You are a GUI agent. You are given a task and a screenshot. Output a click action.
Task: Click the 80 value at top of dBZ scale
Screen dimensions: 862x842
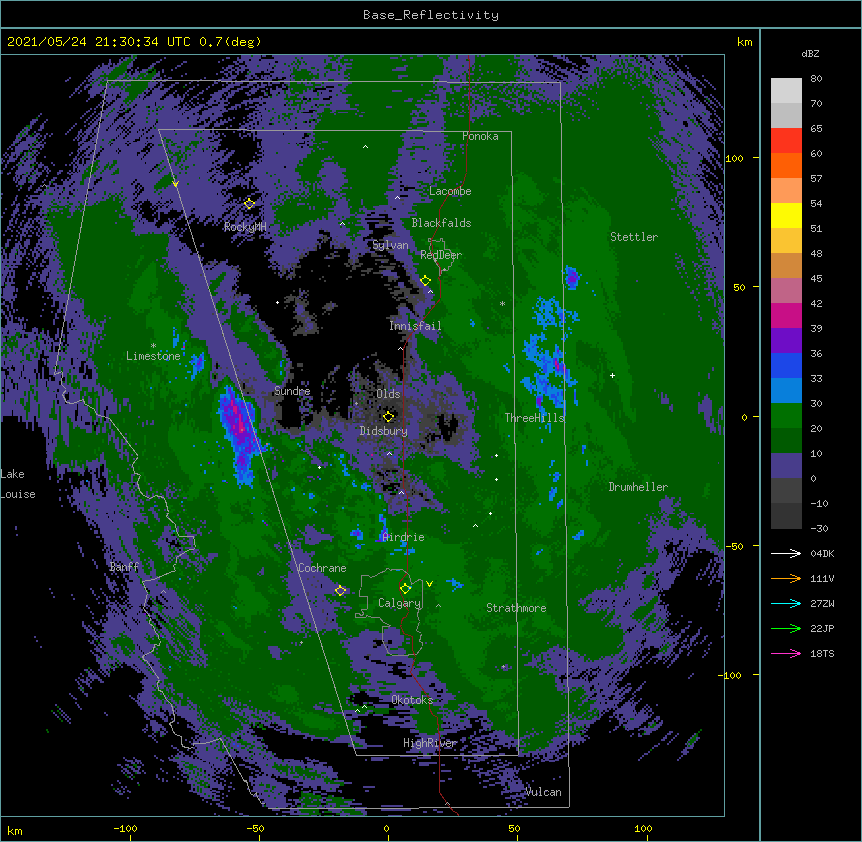816,79
